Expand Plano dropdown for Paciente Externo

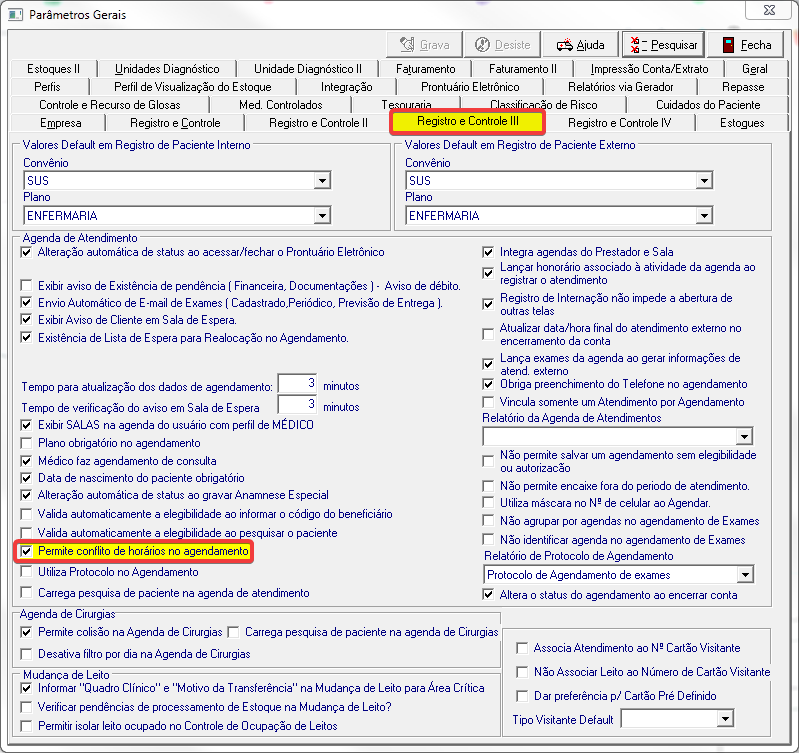[704, 216]
